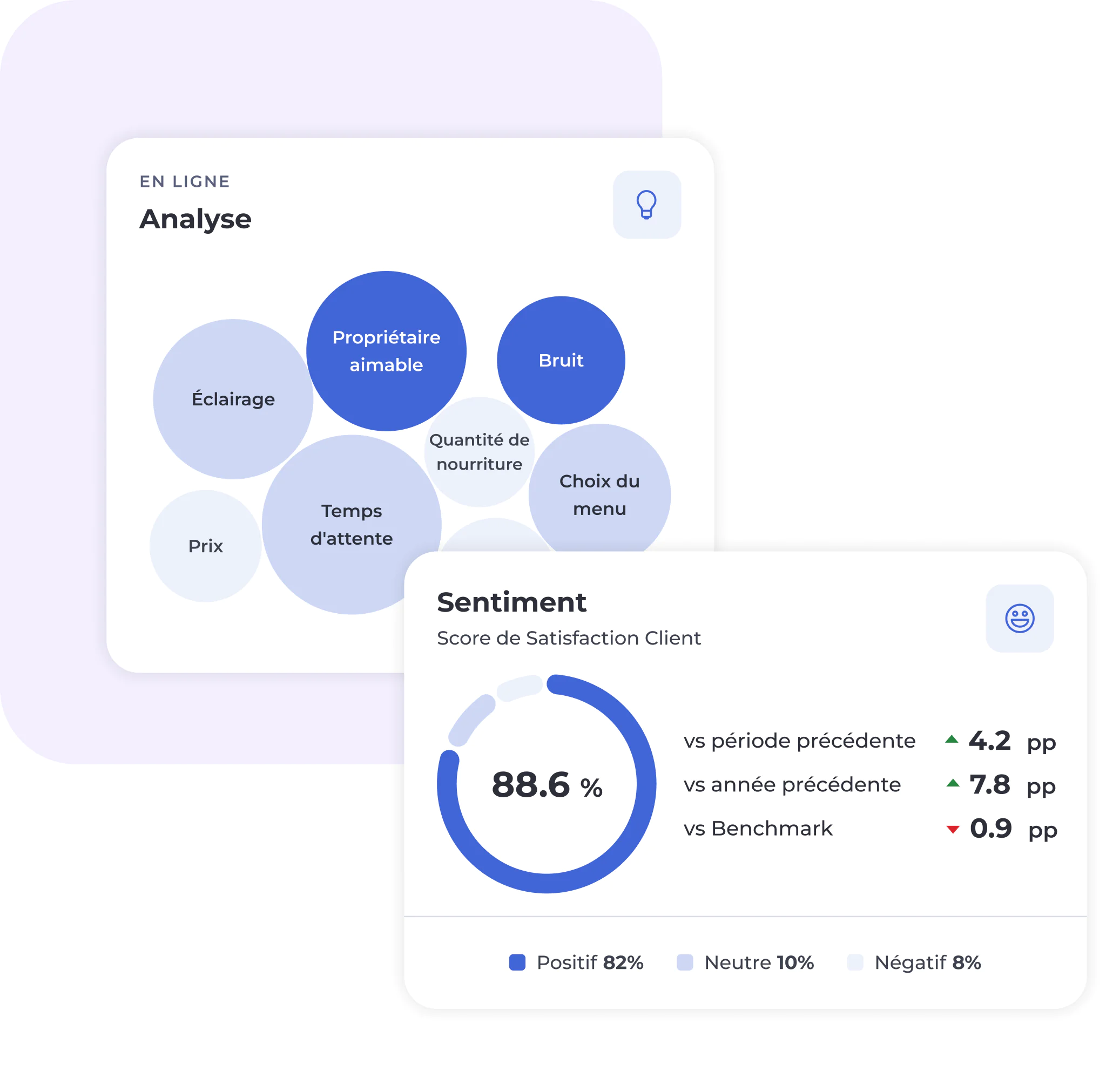Click the 'Sentiment' card title
This screenshot has height=1092, width=1106.
(511, 602)
